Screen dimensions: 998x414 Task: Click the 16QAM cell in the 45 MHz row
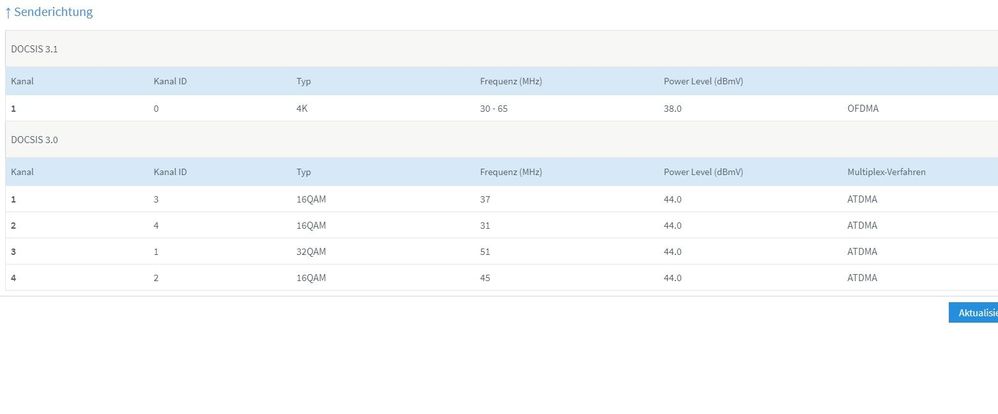pos(311,278)
